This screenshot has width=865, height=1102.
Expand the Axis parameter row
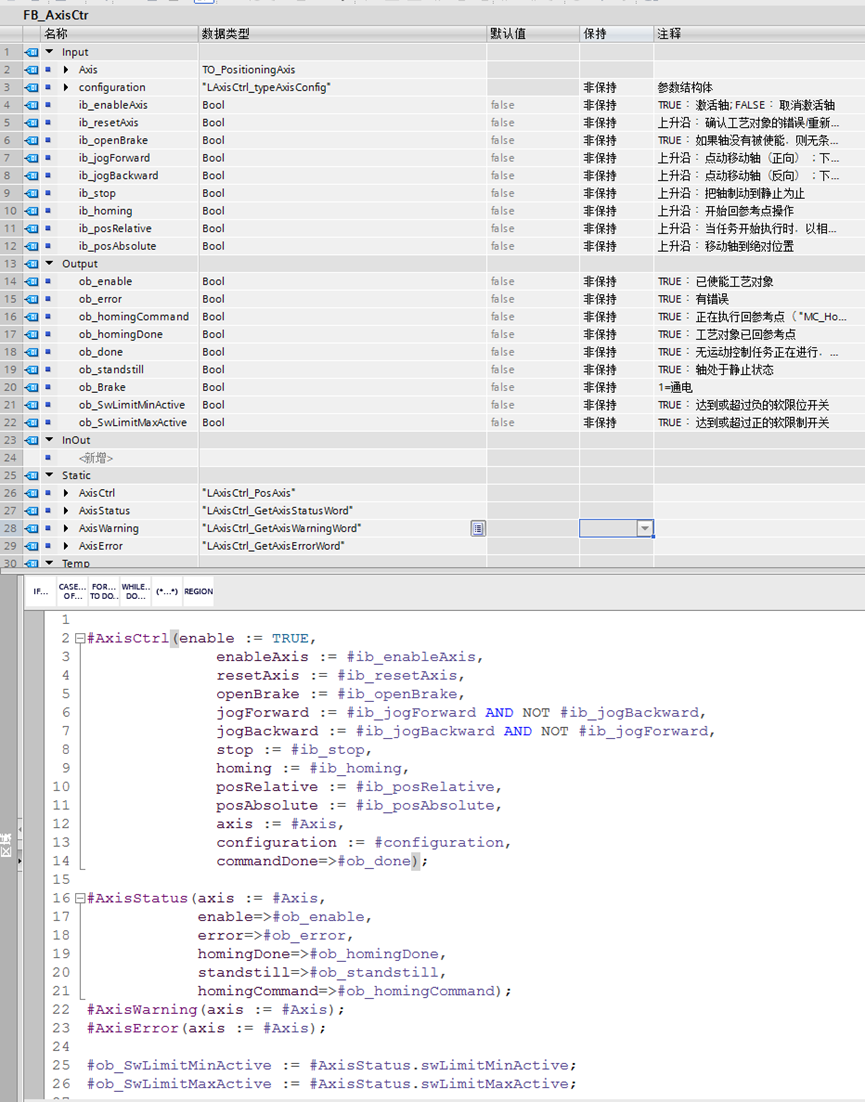(x=66, y=70)
